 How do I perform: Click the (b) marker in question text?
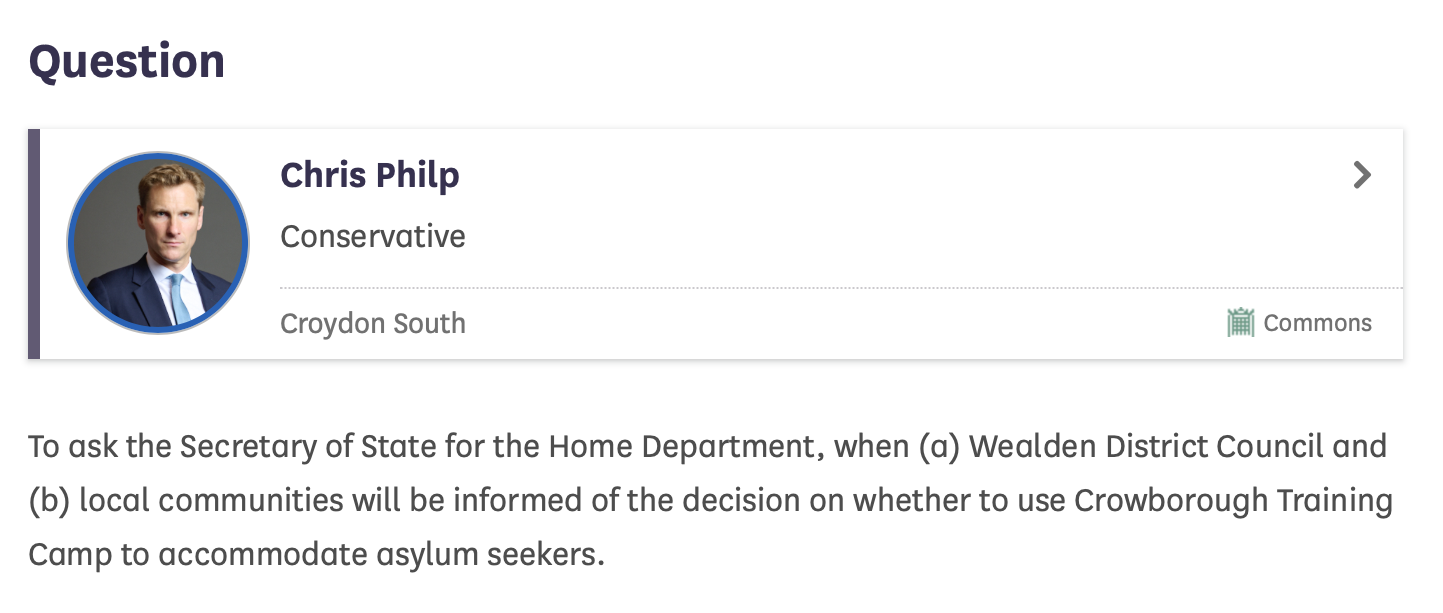(48, 500)
